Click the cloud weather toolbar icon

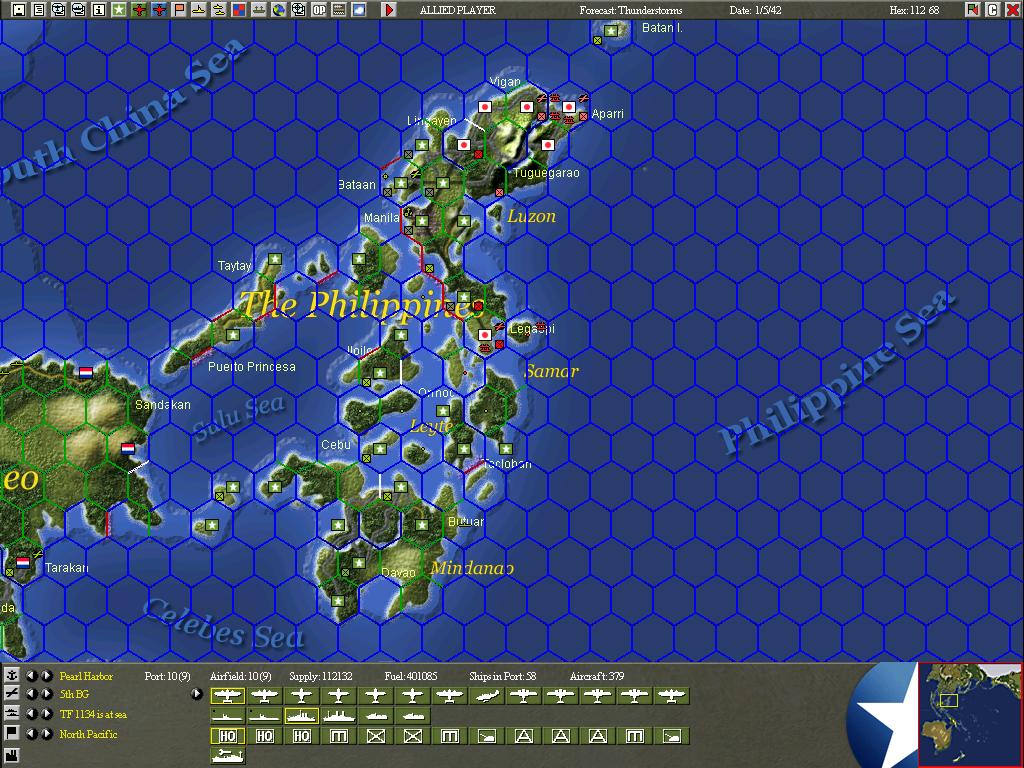click(359, 9)
